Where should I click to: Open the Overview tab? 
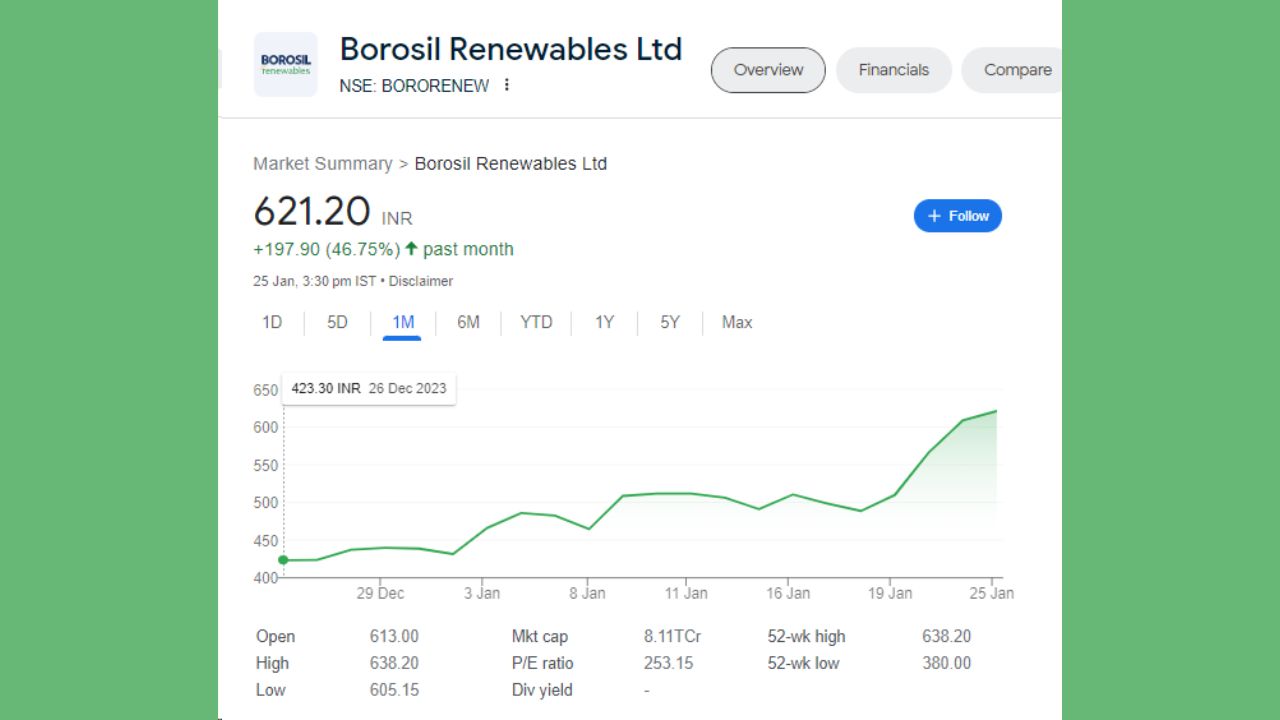tap(768, 70)
